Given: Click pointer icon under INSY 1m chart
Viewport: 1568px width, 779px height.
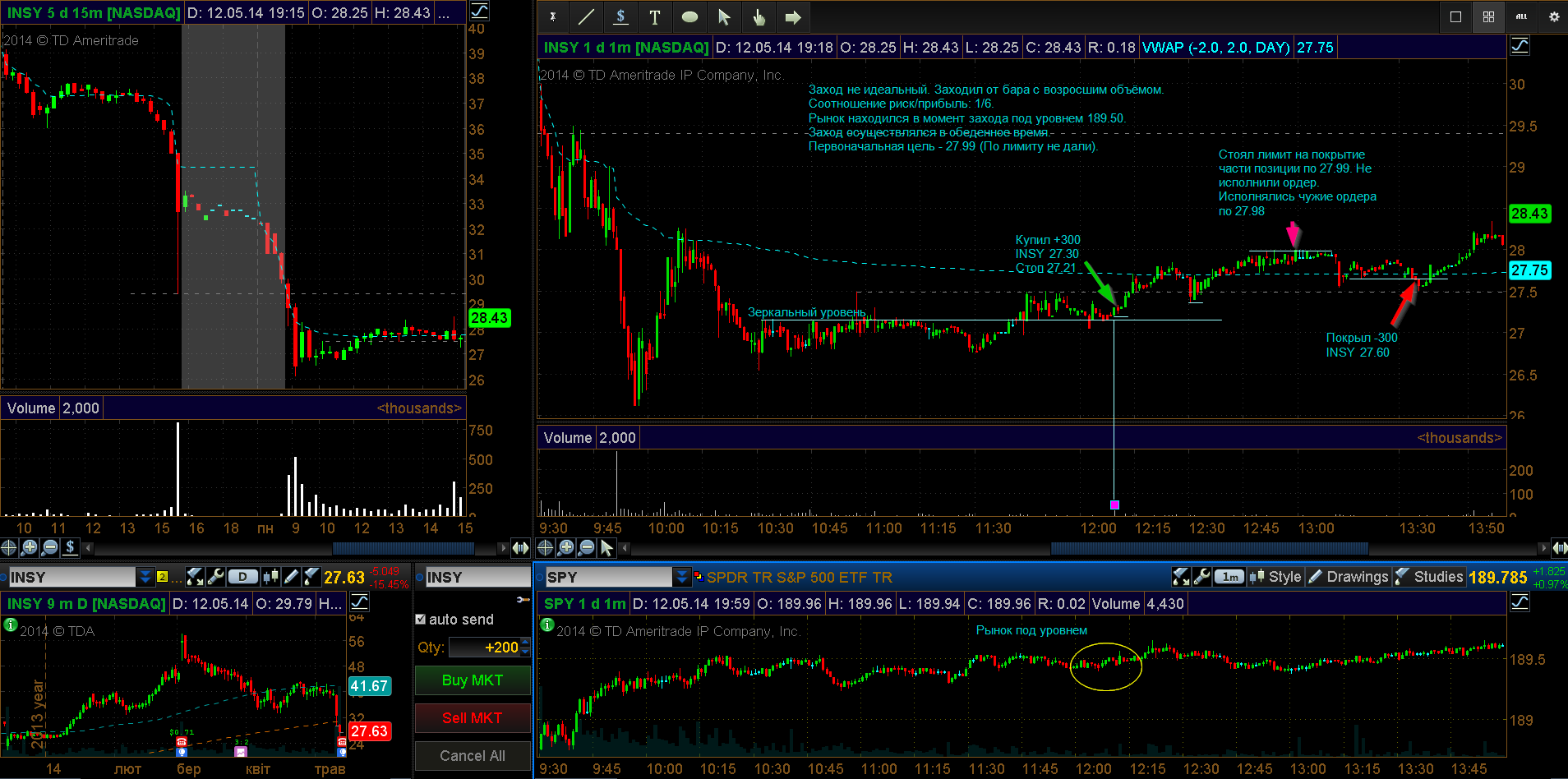Looking at the screenshot, I should click(607, 547).
